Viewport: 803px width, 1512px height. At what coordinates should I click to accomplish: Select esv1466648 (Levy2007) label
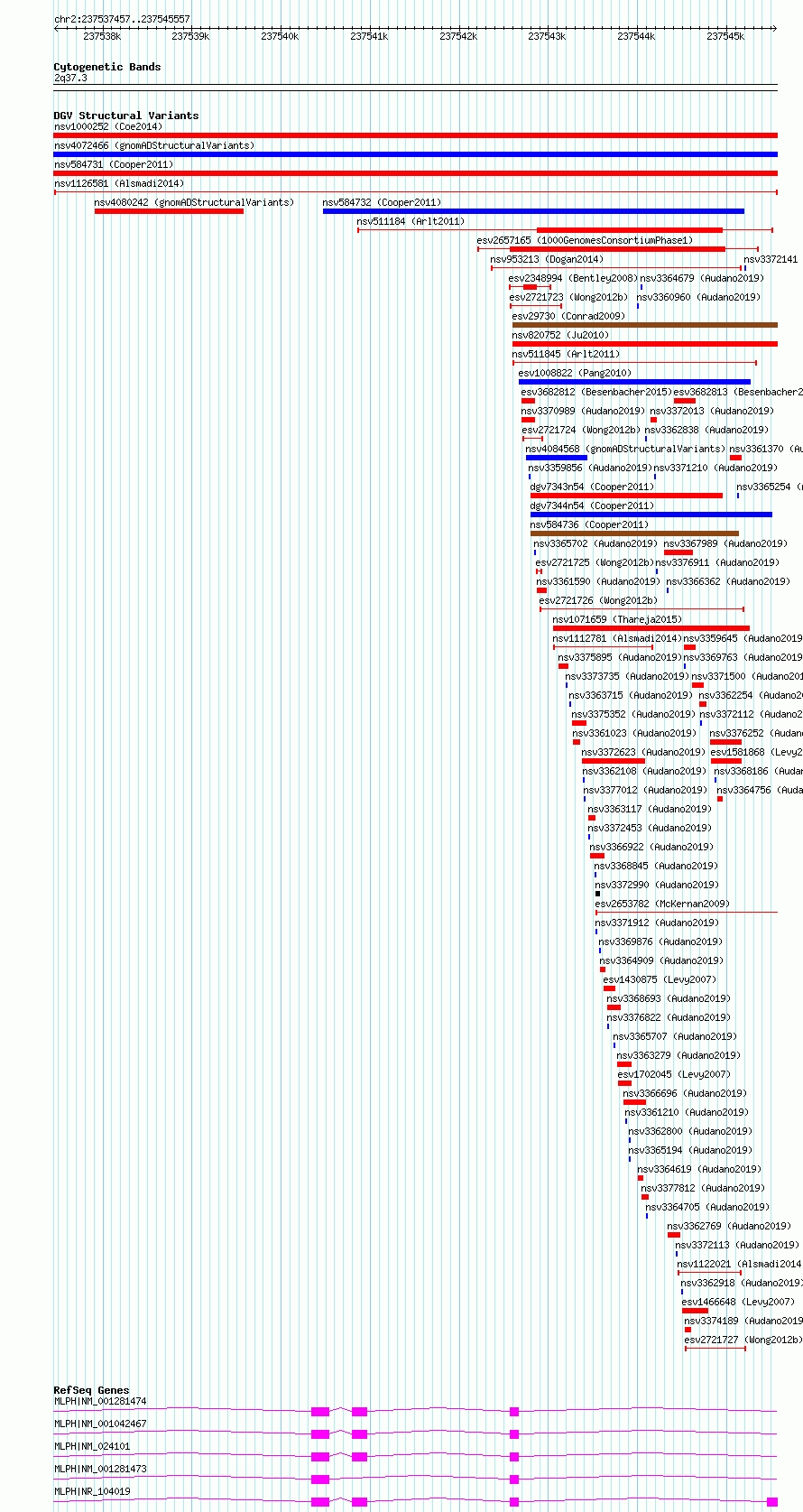tap(738, 1302)
